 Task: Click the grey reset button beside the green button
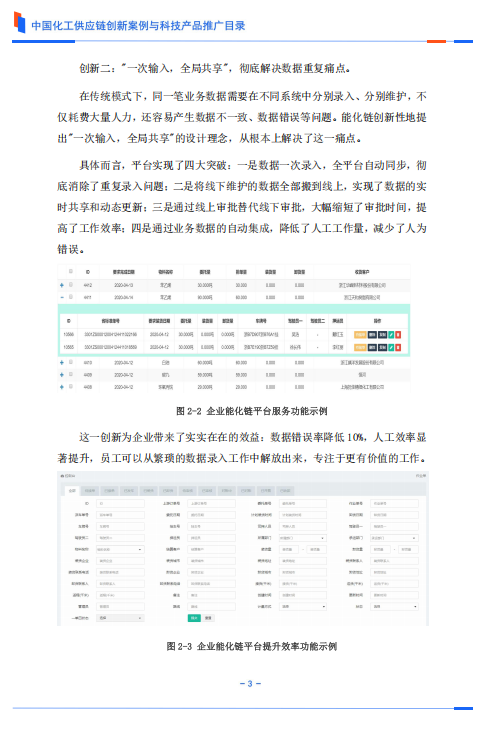209,618
